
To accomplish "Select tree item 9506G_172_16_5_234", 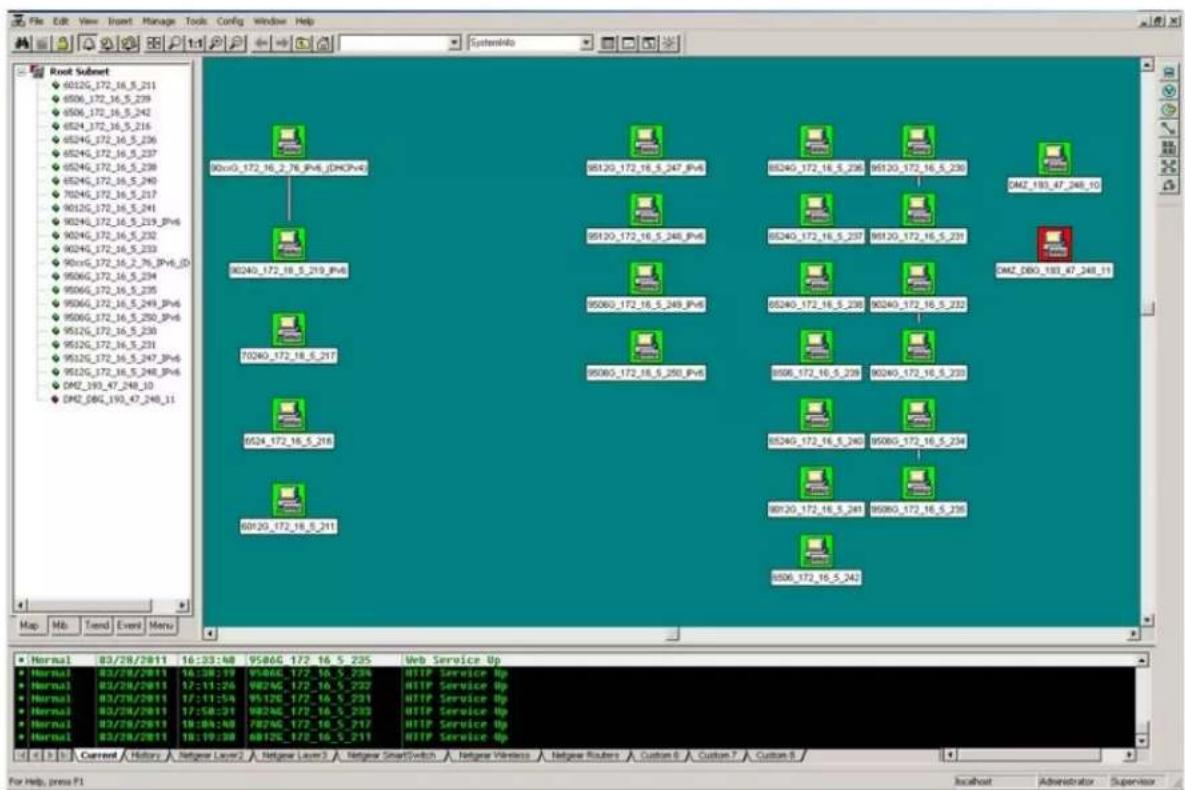I will click(x=110, y=276).
